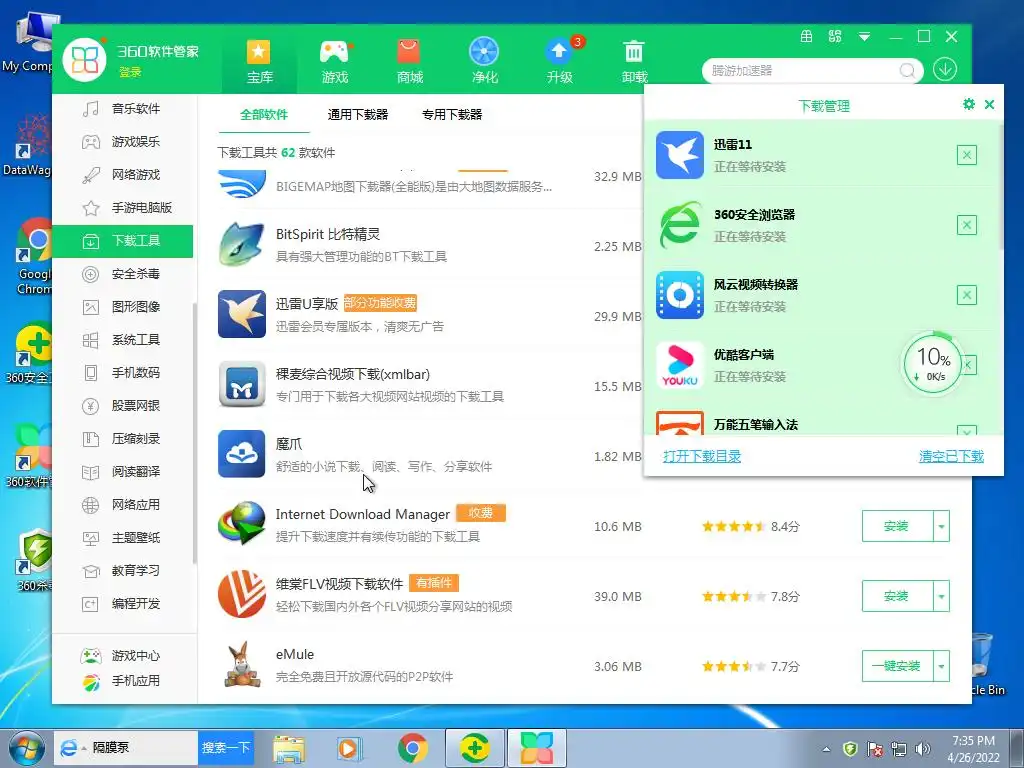The height and width of the screenshot is (768, 1024).
Task: Select 系统工具 category
Action: (123, 340)
